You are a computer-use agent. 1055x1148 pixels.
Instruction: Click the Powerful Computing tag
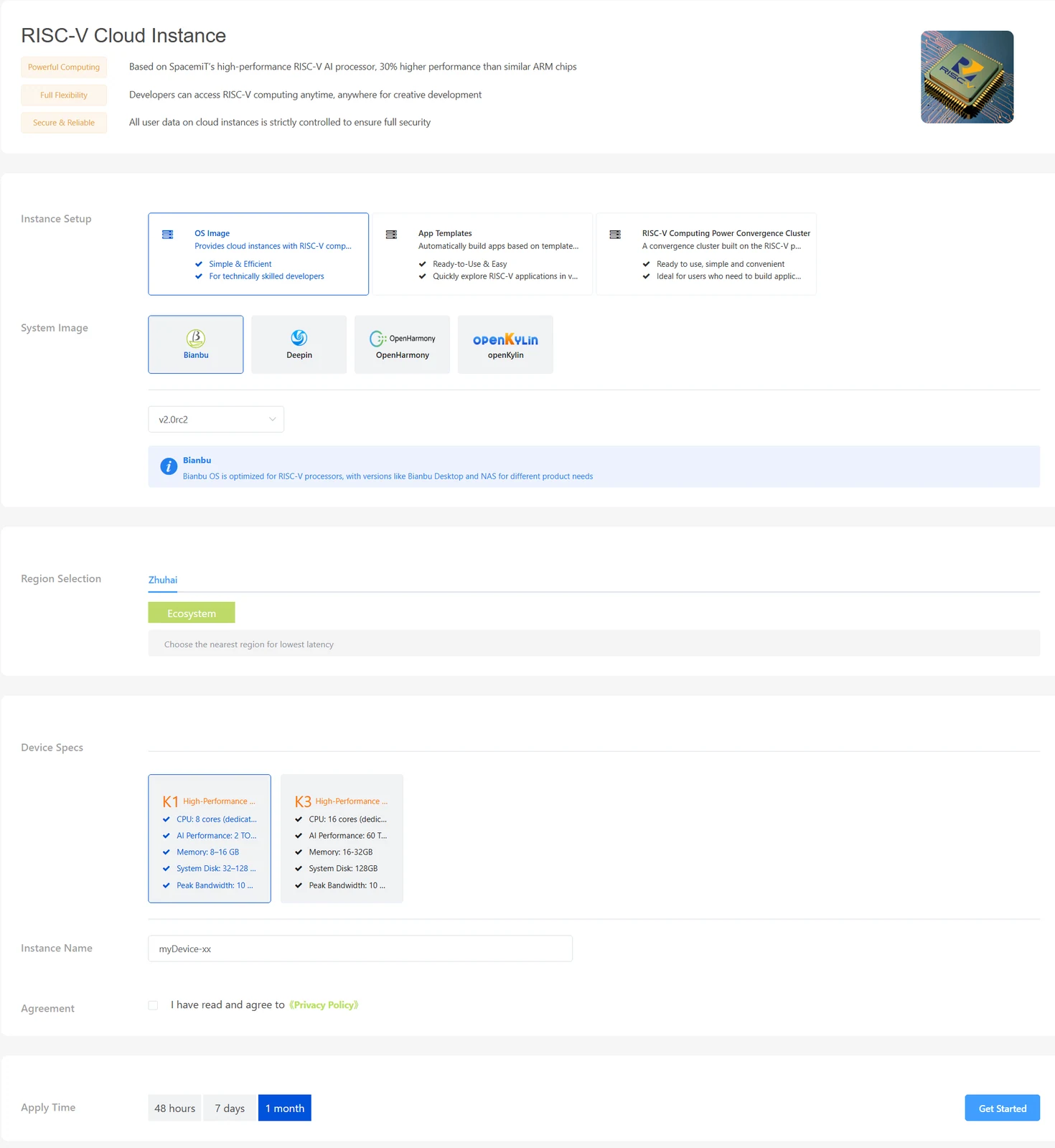[x=64, y=67]
